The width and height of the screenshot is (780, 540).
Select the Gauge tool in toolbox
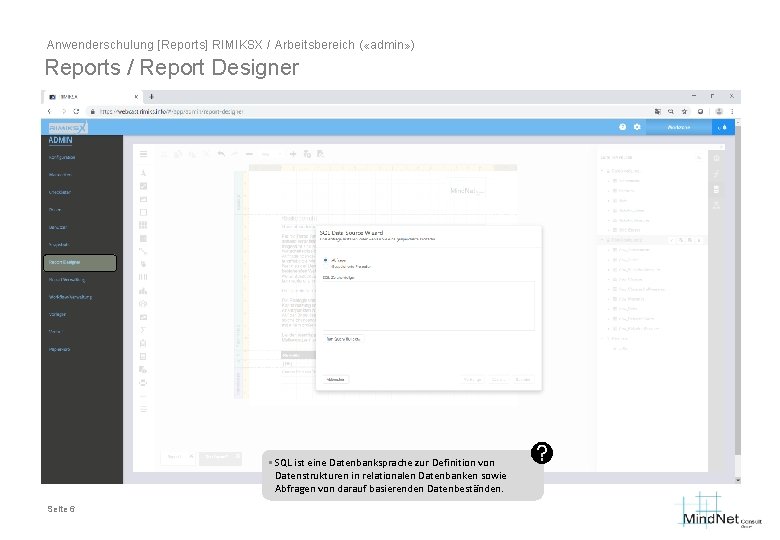point(143,303)
